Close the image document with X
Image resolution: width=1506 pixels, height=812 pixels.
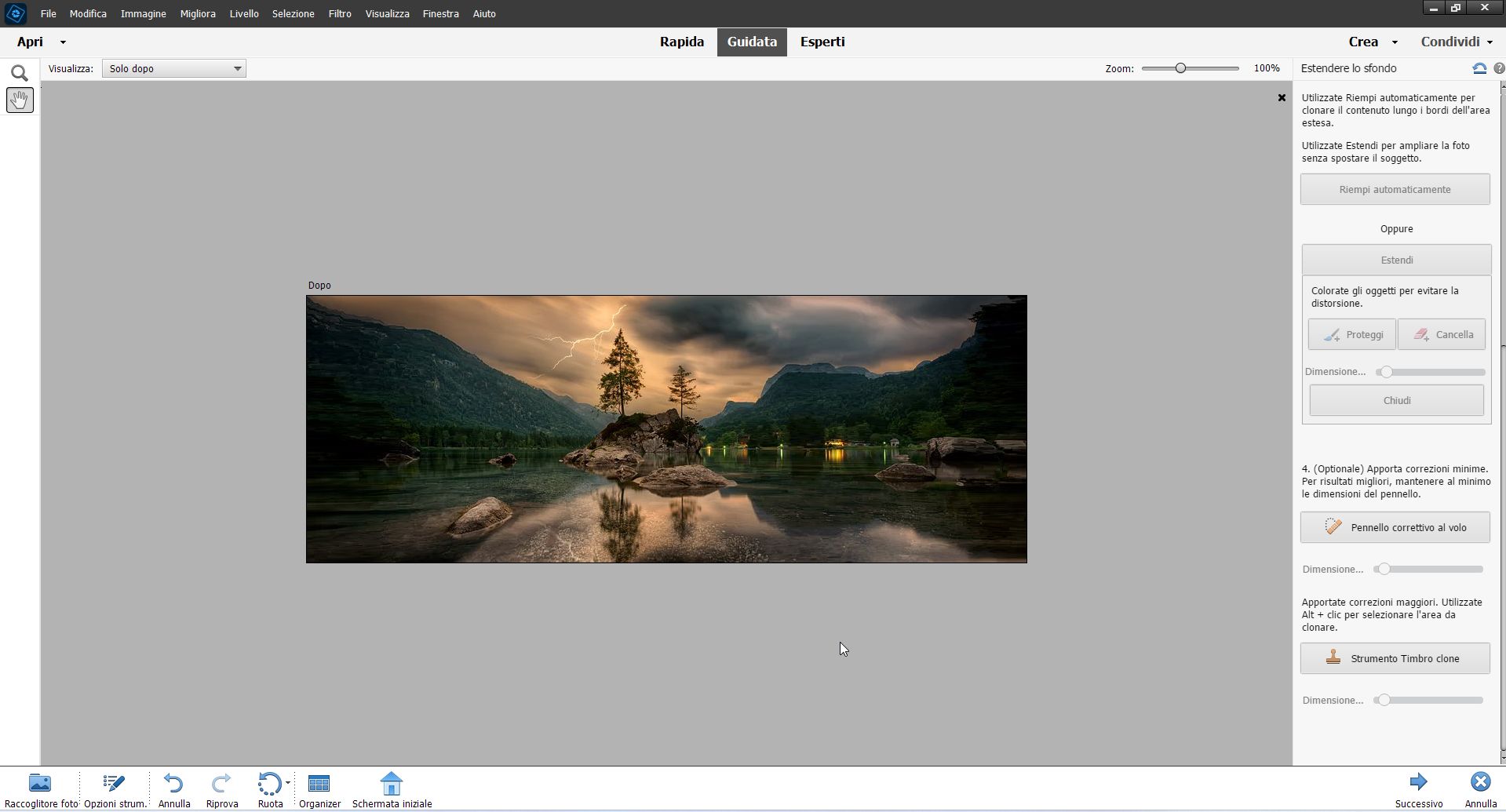point(1282,98)
